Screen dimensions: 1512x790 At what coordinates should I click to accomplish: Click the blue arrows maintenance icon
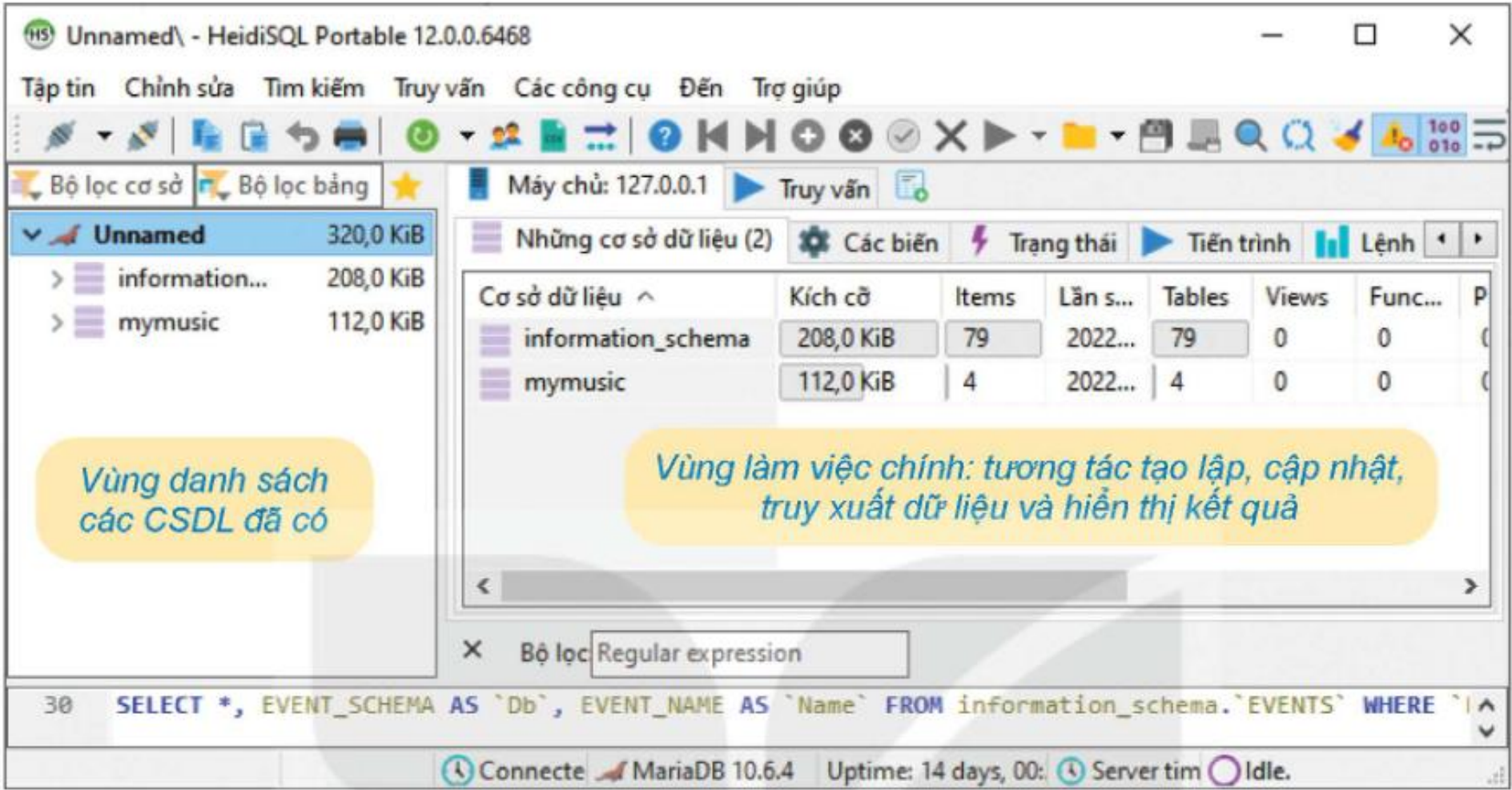[x=600, y=136]
